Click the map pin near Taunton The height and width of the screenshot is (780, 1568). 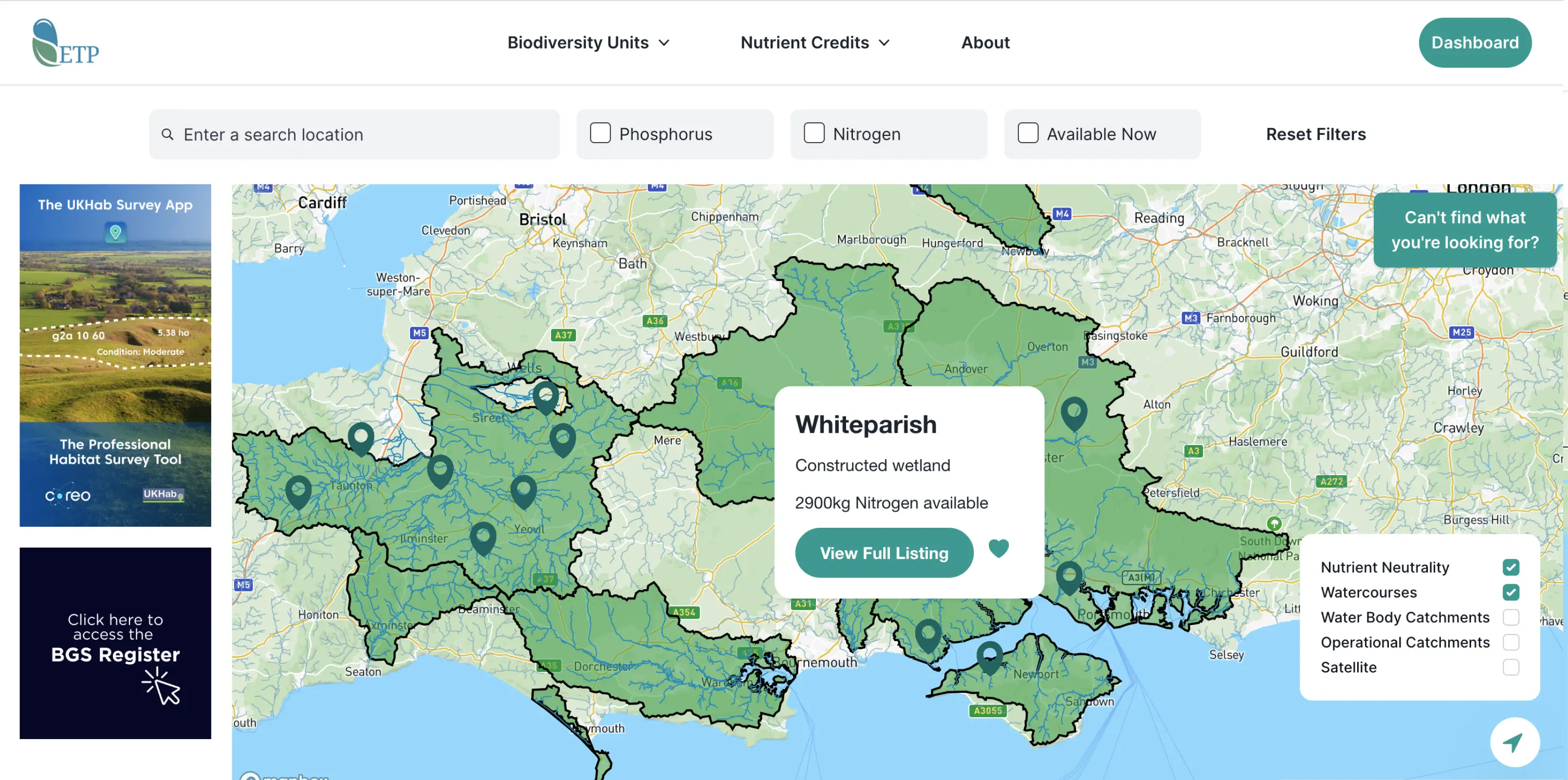click(x=362, y=438)
